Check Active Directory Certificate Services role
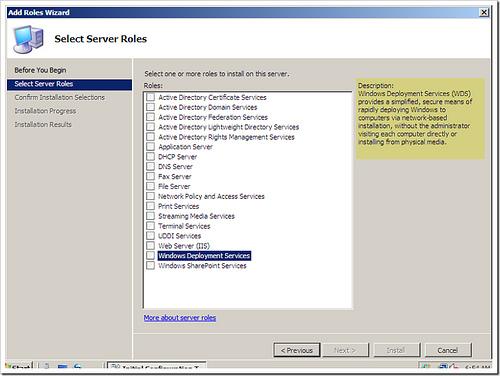 (150, 97)
